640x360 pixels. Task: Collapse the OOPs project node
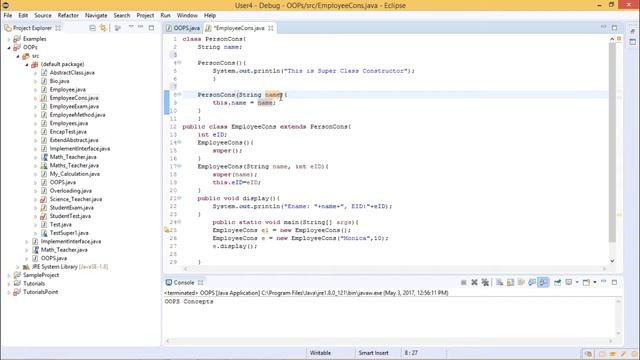point(9,47)
